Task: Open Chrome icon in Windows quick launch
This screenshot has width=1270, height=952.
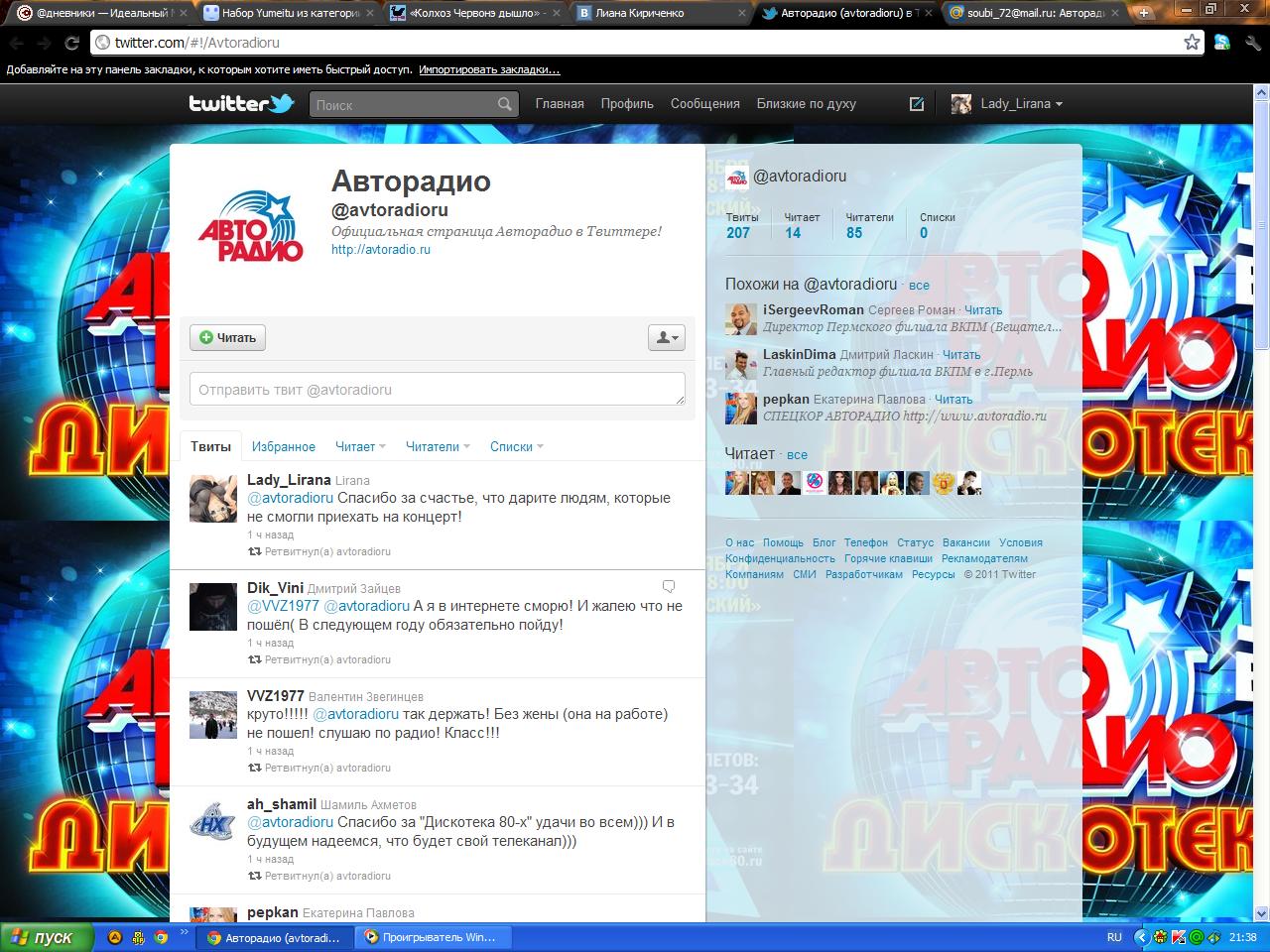Action: click(x=161, y=937)
